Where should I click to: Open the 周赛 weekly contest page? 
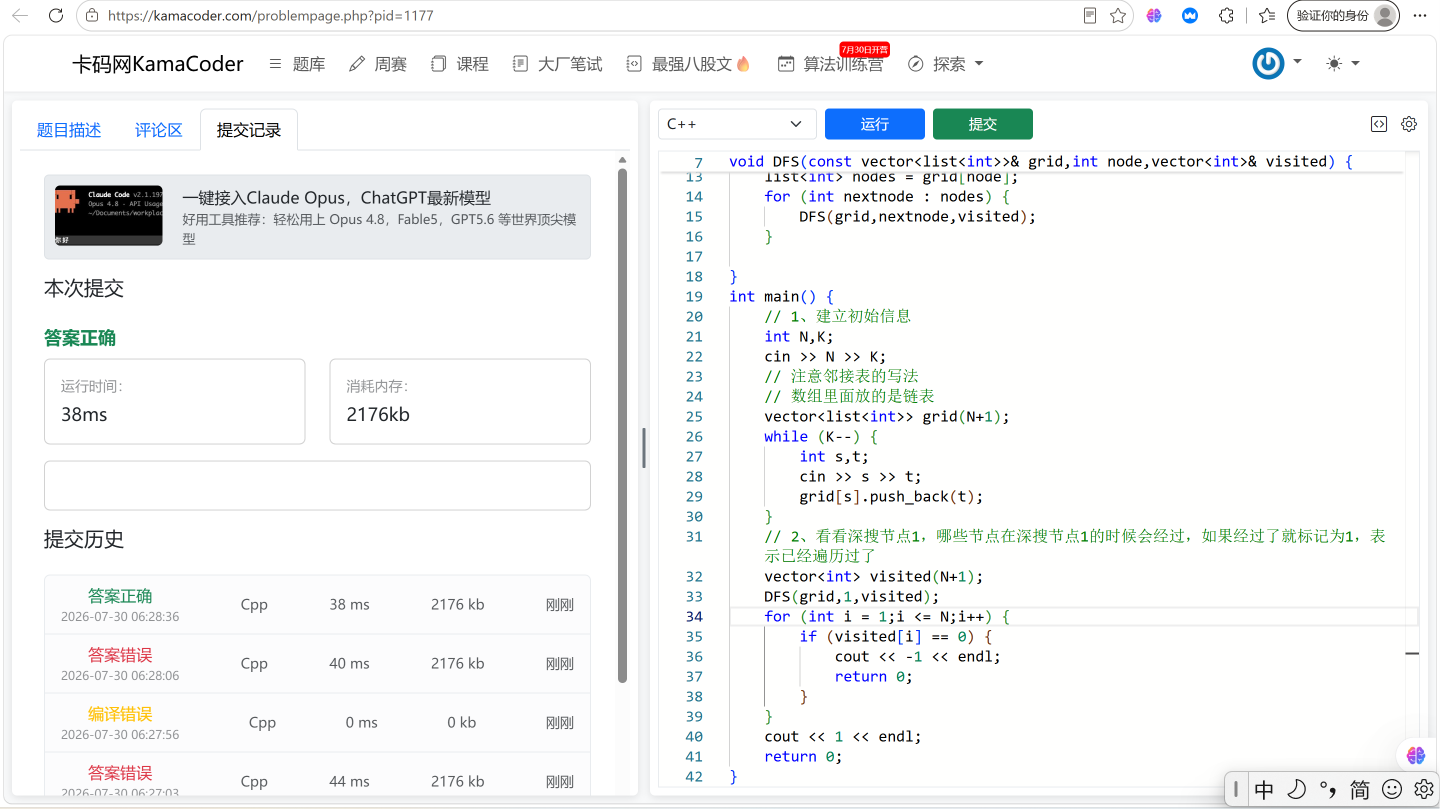coord(378,64)
